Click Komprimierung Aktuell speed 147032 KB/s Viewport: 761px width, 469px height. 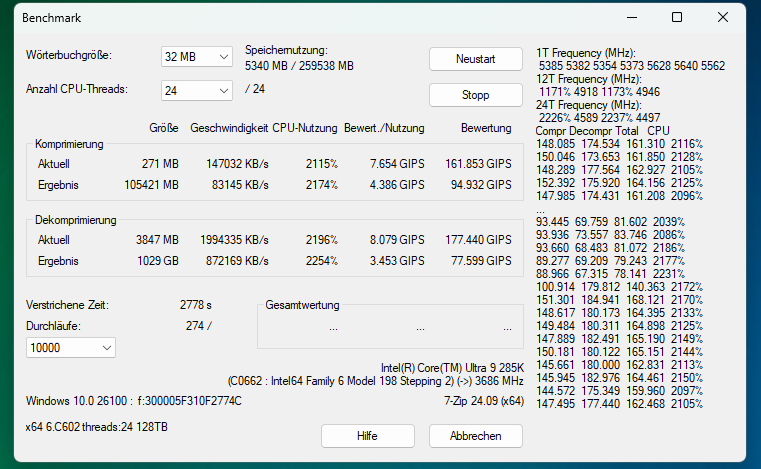tap(237, 164)
